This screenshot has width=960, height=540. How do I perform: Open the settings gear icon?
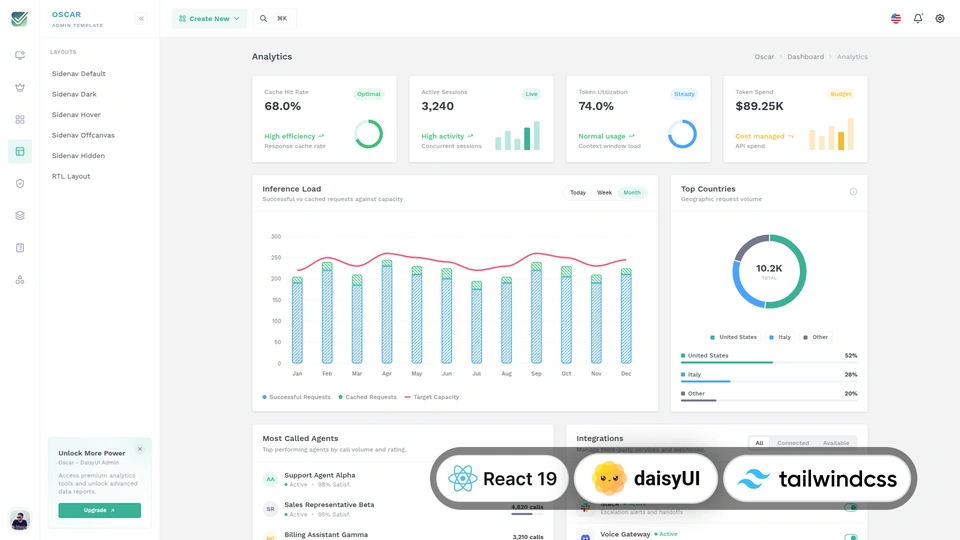(940, 18)
